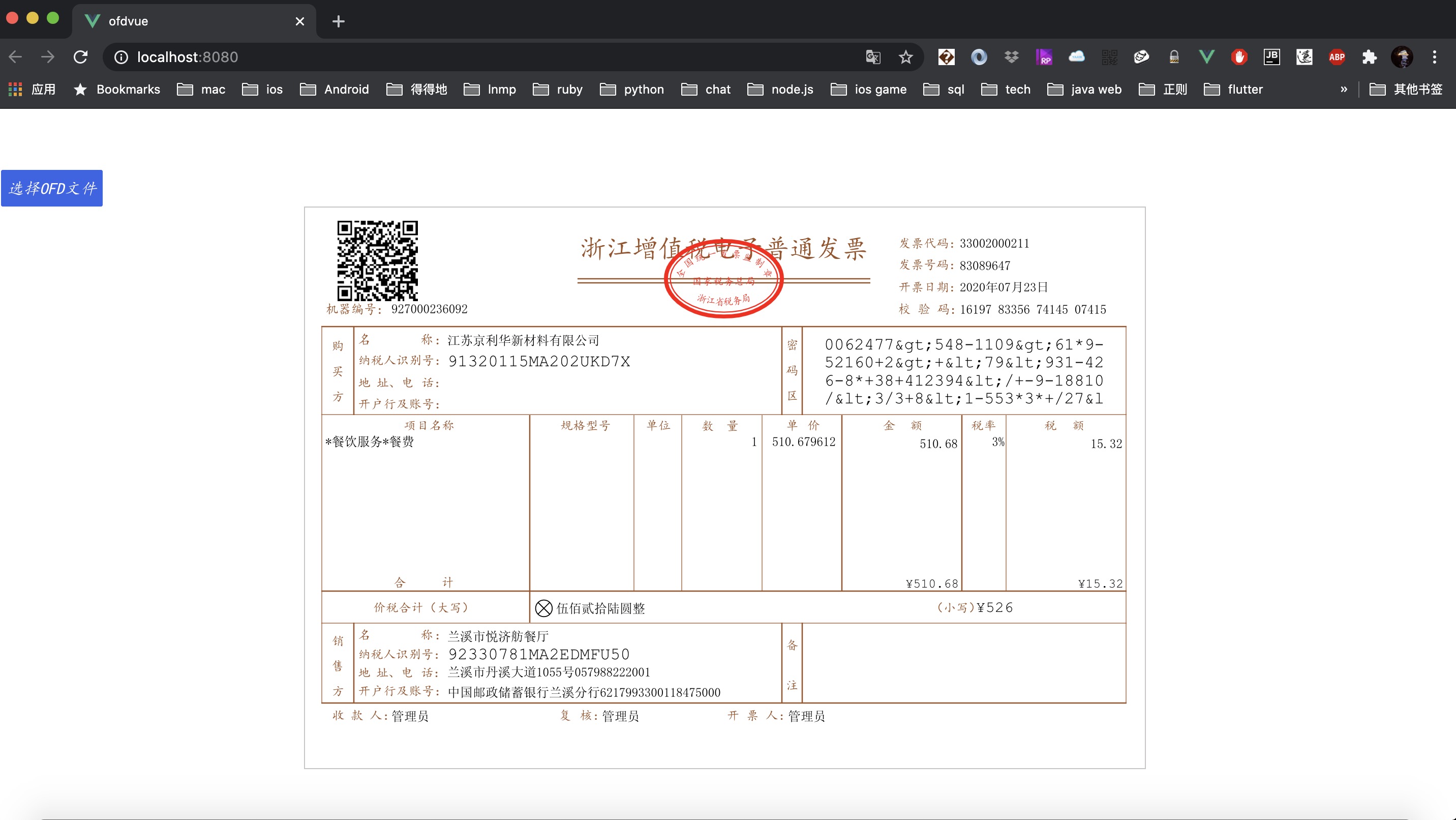
Task: Open the 得得地 bookmarks folder
Action: tap(417, 90)
